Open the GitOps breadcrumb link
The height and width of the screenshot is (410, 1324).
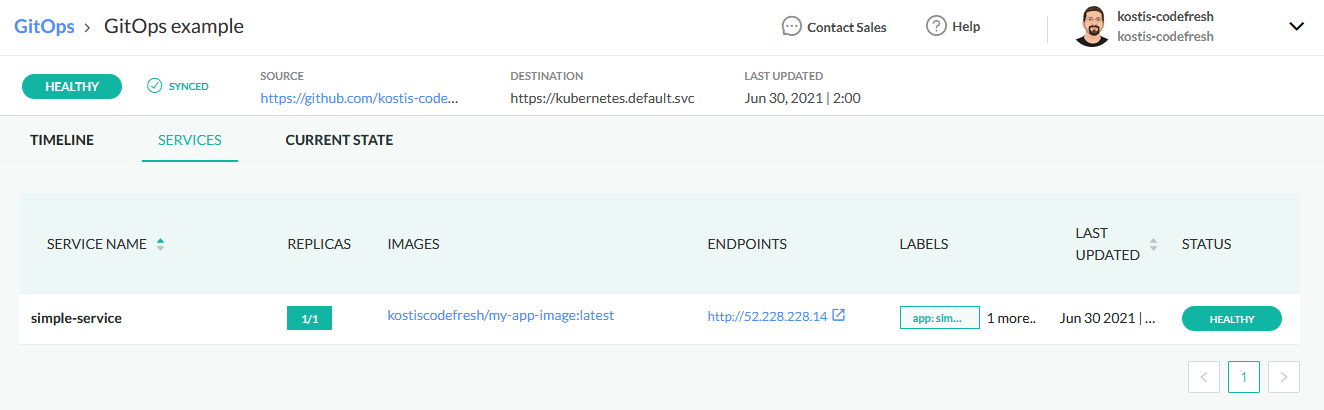tap(44, 27)
